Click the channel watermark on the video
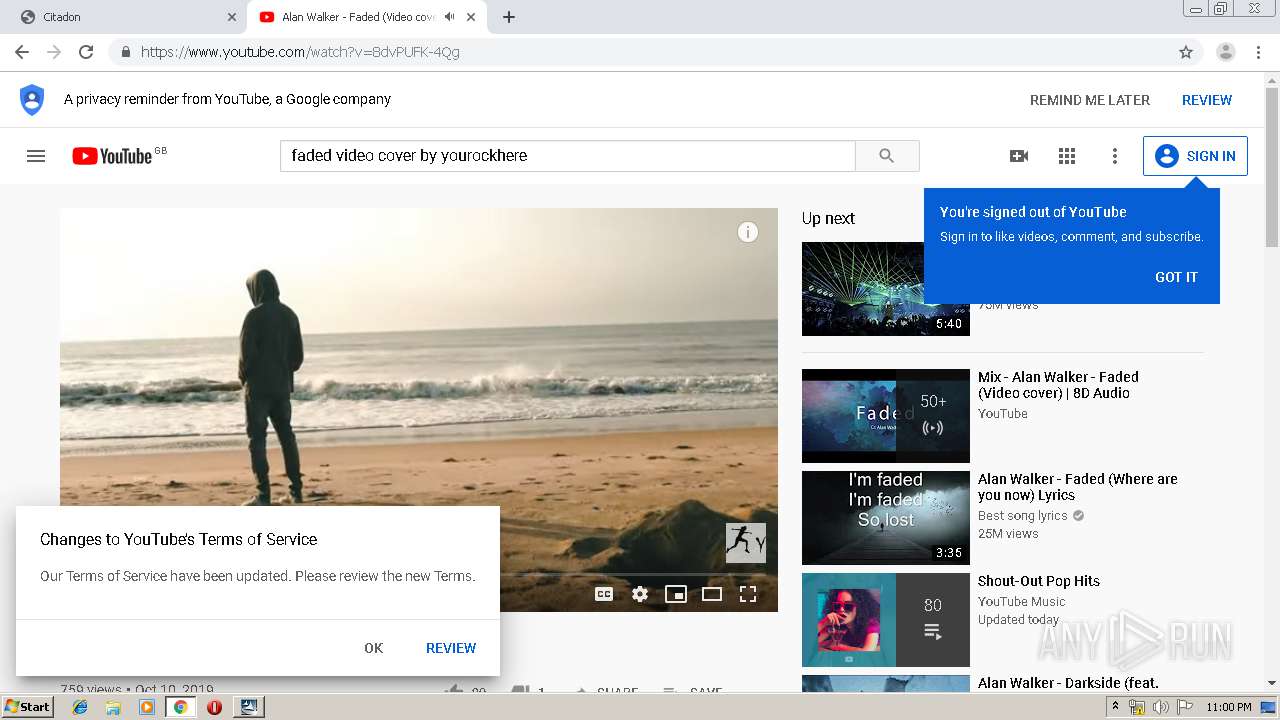Image resolution: width=1280 pixels, height=720 pixels. [x=746, y=543]
